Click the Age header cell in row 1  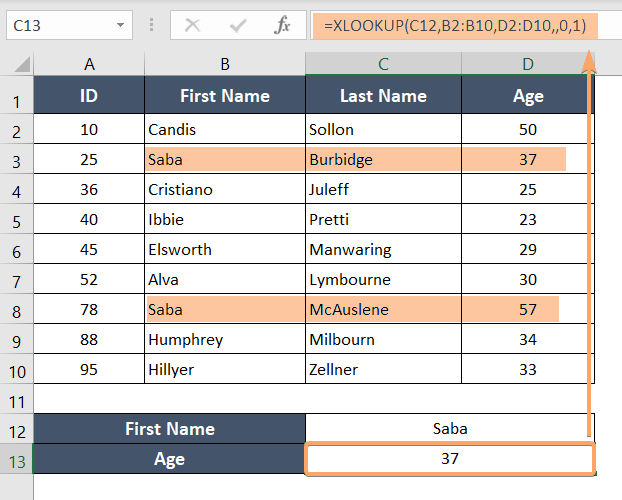[528, 95]
